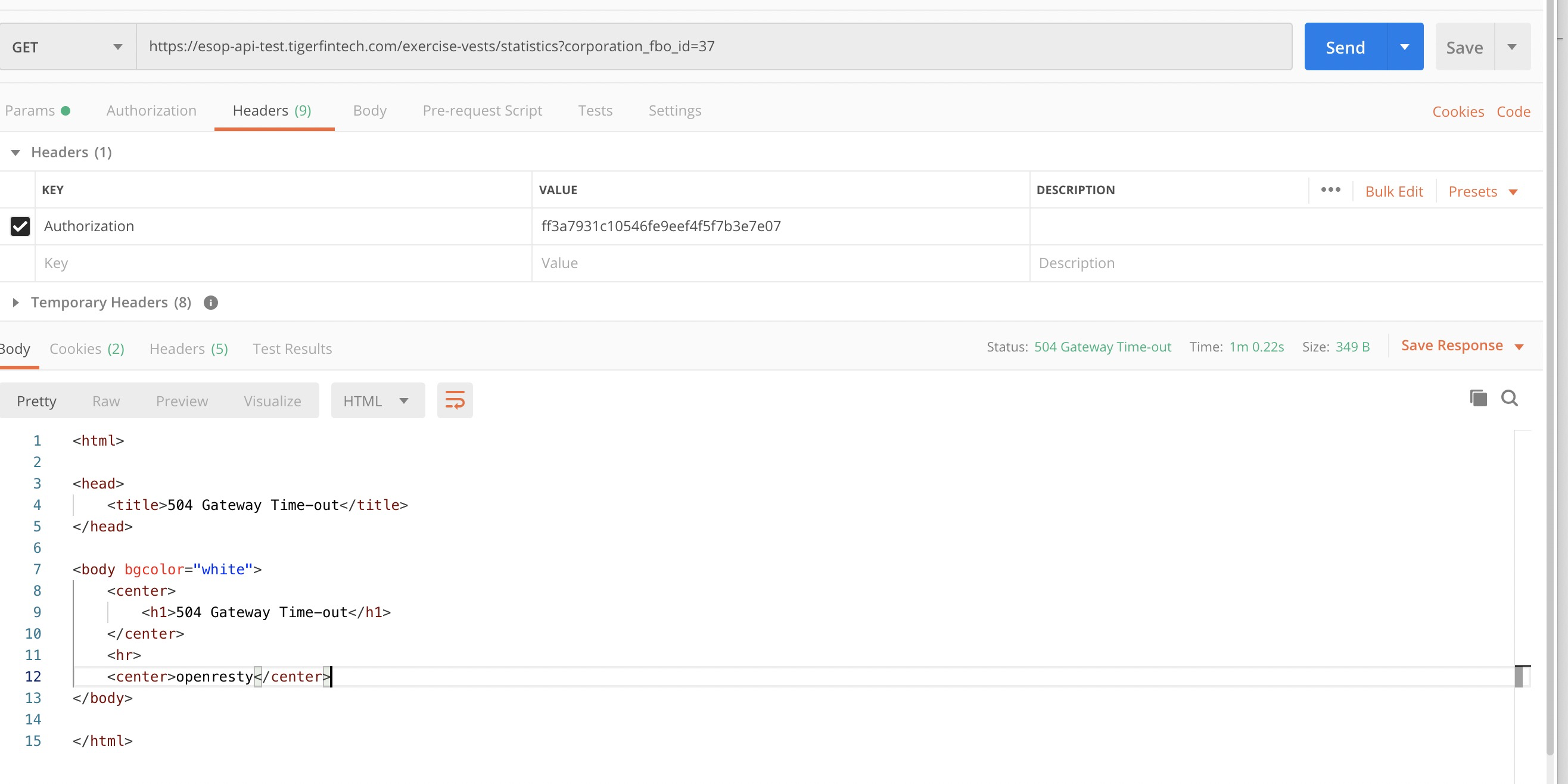Collapse the Headers (1) section

pos(16,153)
